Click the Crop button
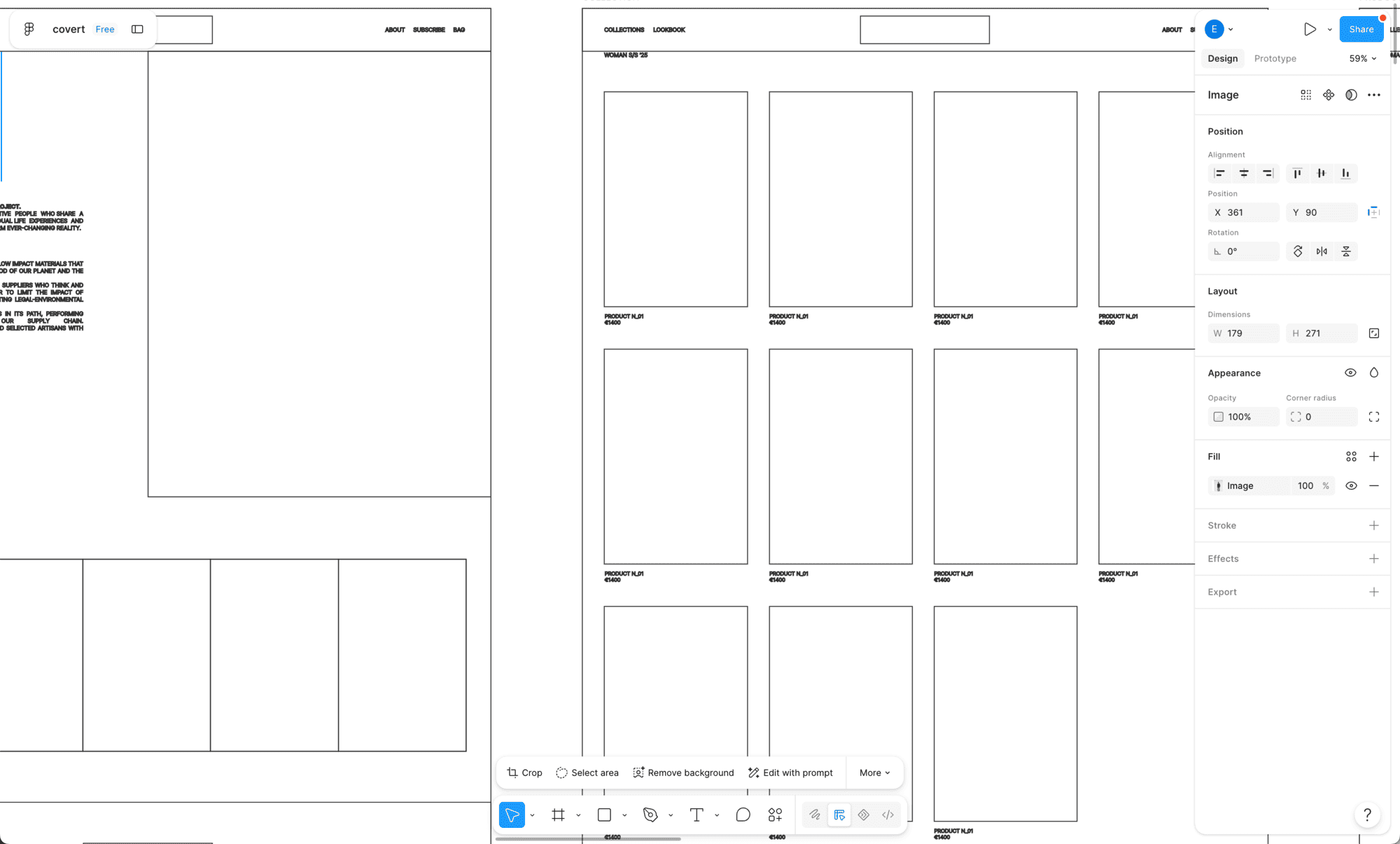 coord(524,773)
